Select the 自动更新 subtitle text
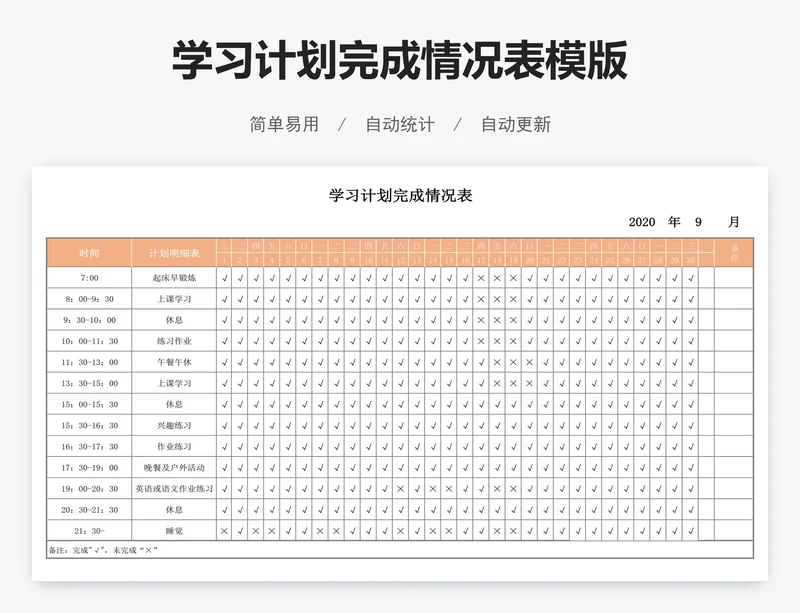800x613 pixels. click(x=516, y=124)
